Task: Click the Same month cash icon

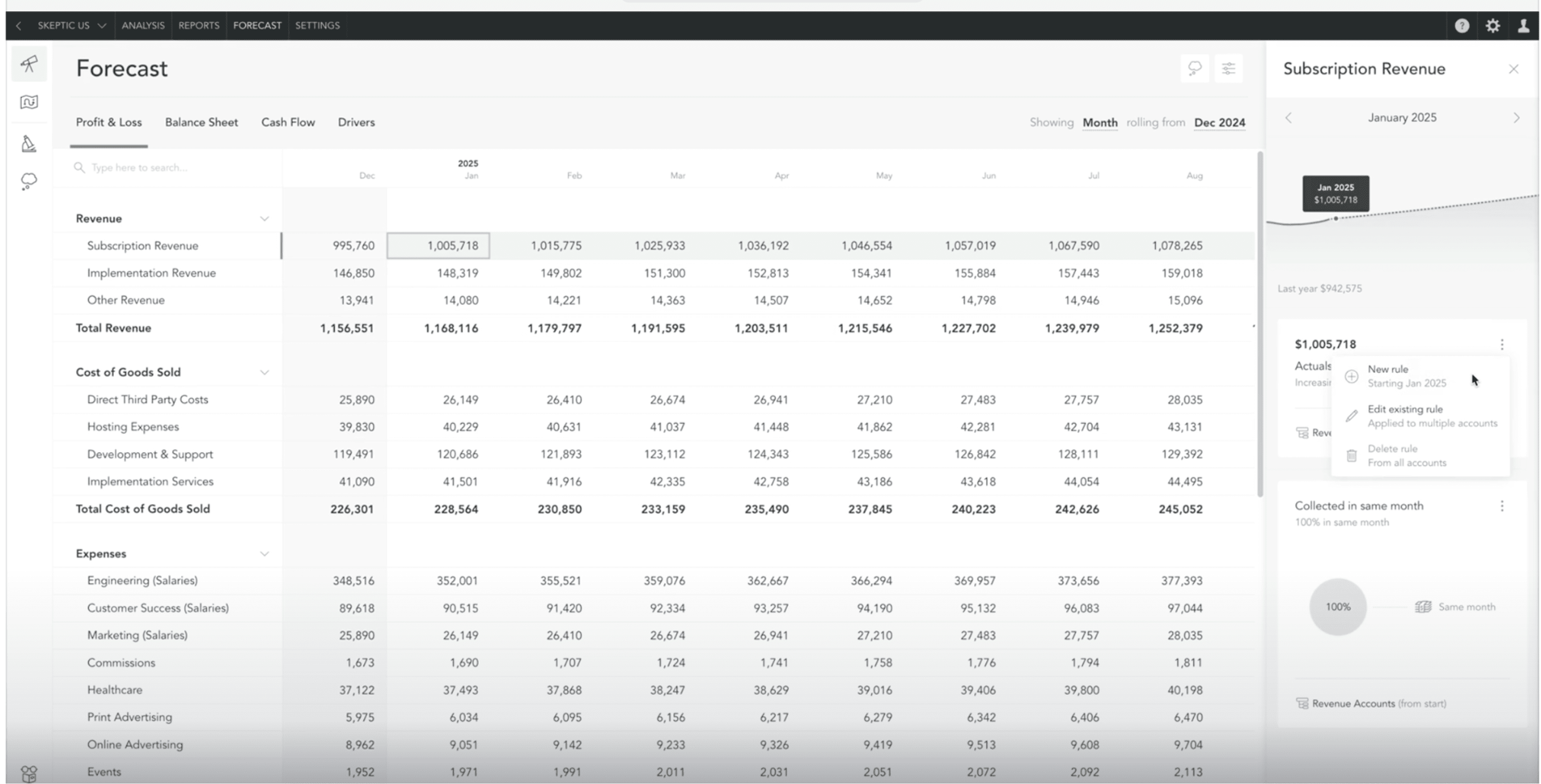Action: pos(1423,607)
